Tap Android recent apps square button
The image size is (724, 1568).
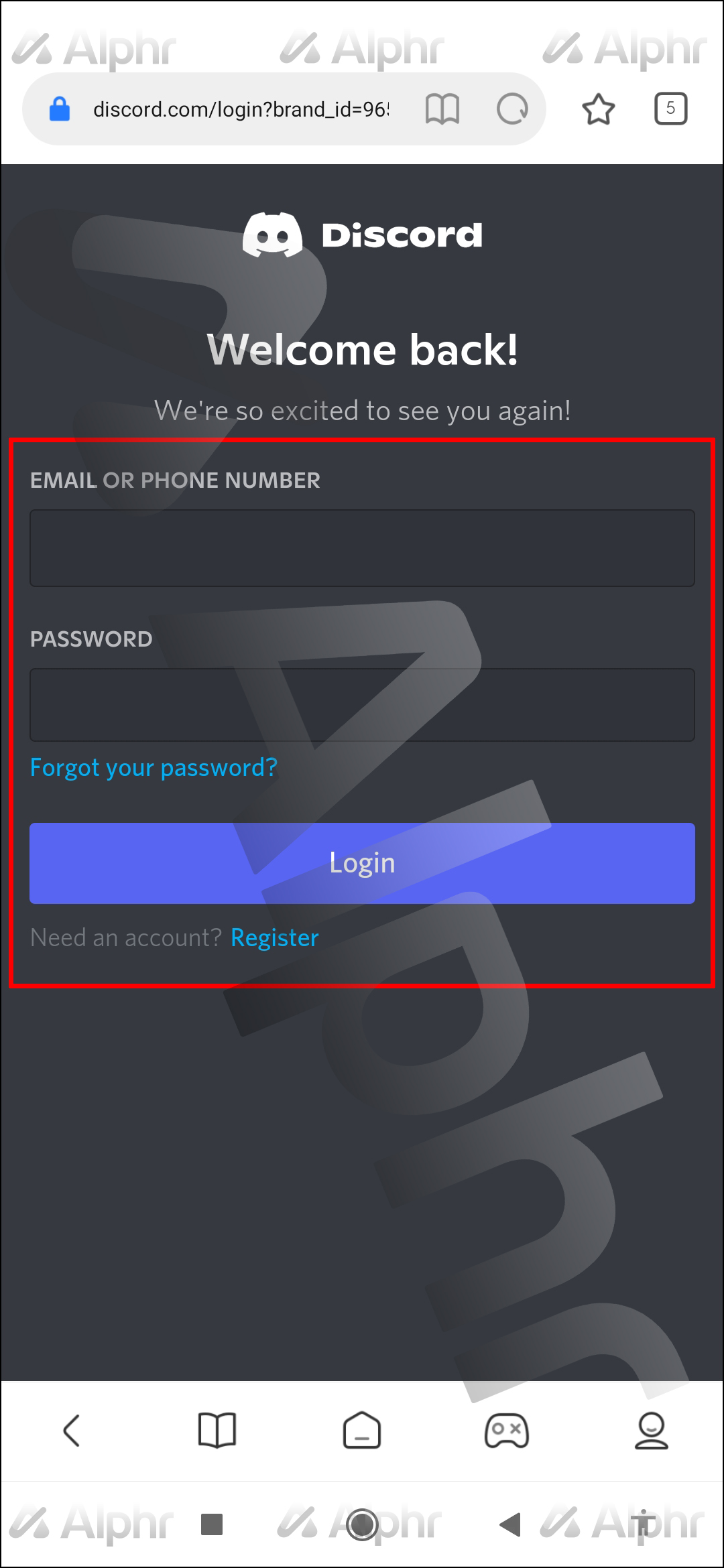pyautogui.click(x=212, y=1524)
